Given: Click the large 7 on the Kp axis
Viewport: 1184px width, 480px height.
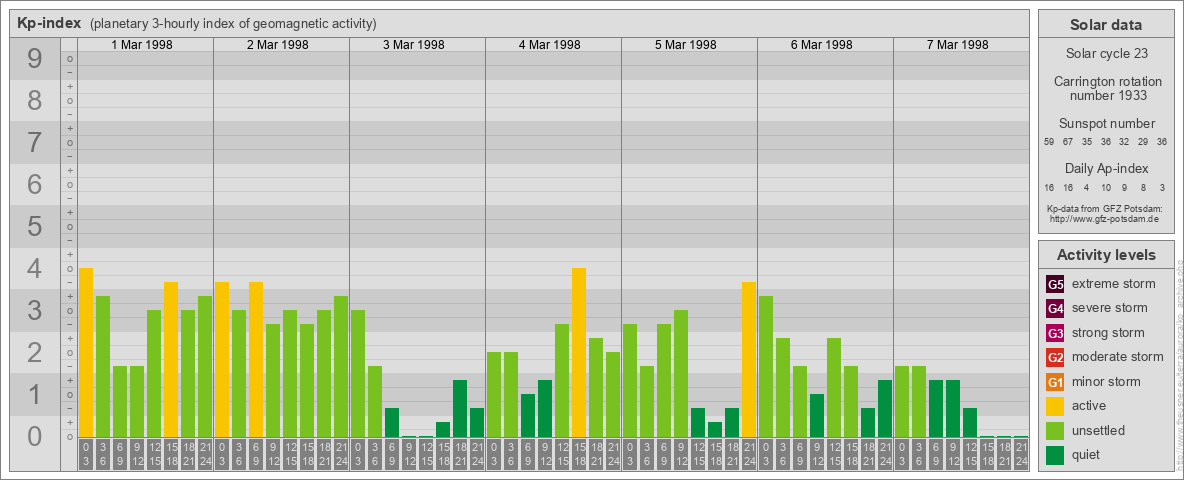Looking at the screenshot, I should pos(34,143).
